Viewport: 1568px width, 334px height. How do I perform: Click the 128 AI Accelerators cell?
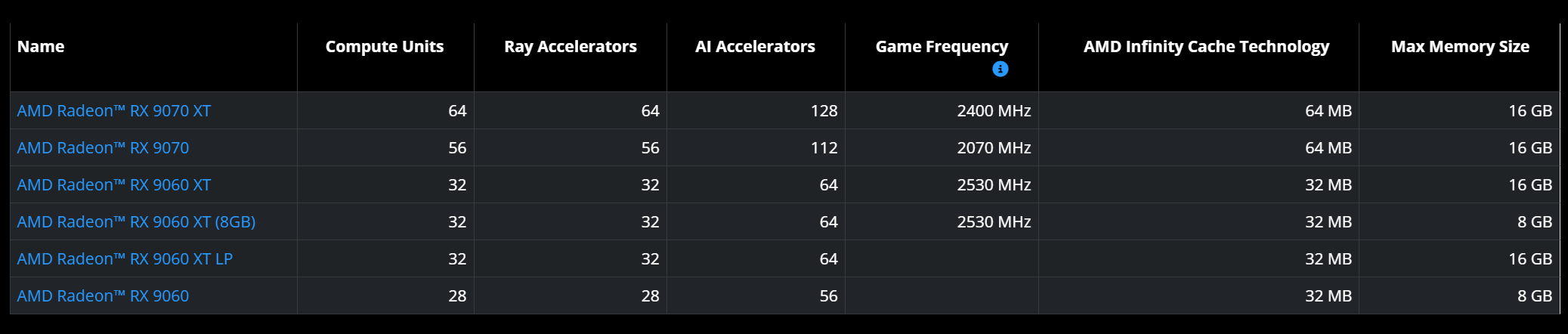[x=823, y=111]
